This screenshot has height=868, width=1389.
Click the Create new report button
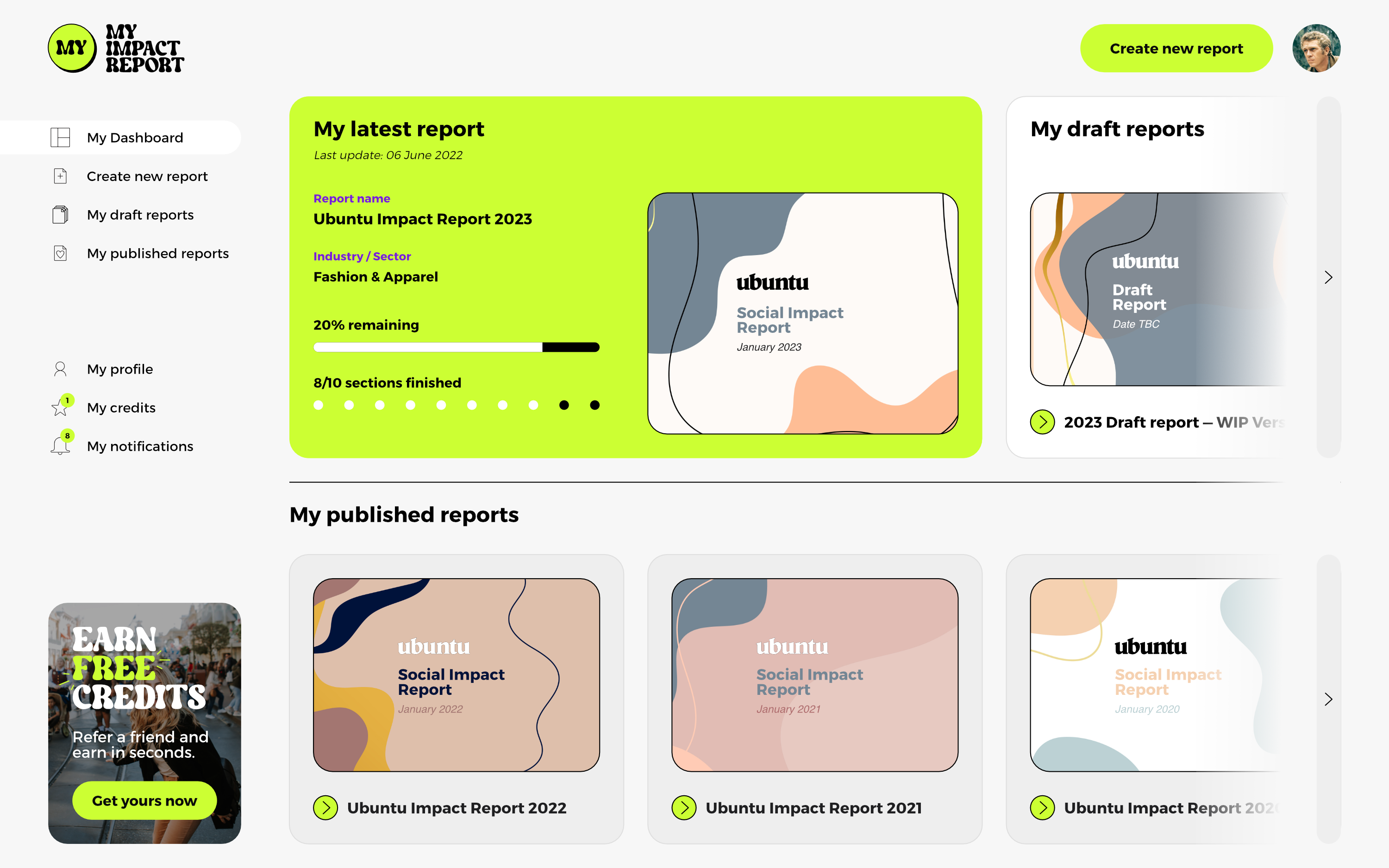1177,48
